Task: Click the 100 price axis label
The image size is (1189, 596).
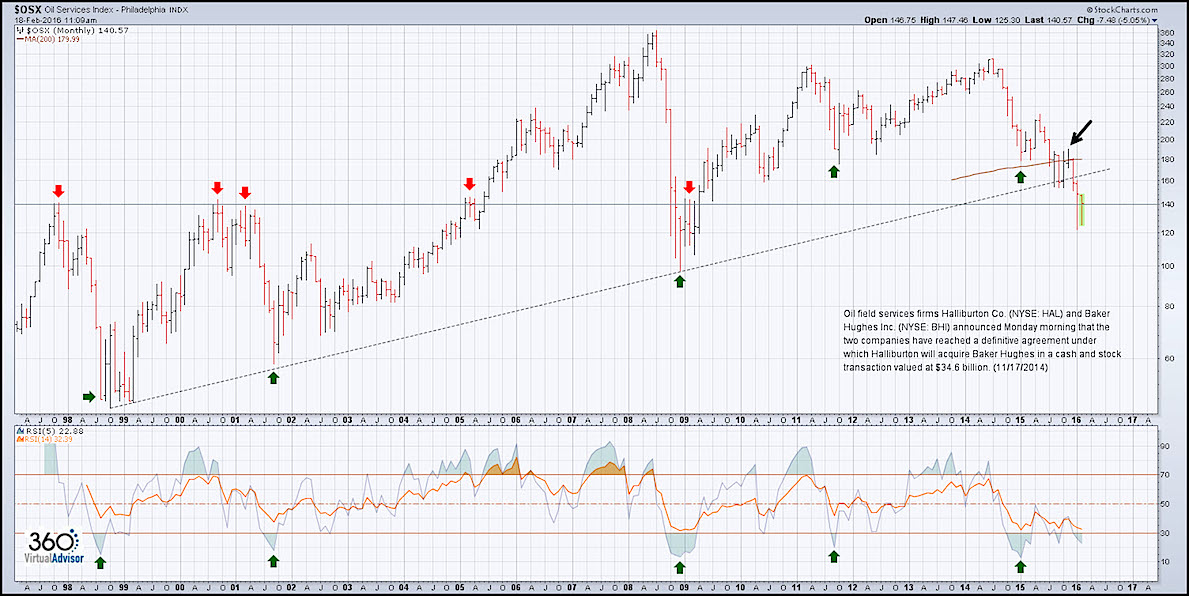Action: (x=1167, y=266)
